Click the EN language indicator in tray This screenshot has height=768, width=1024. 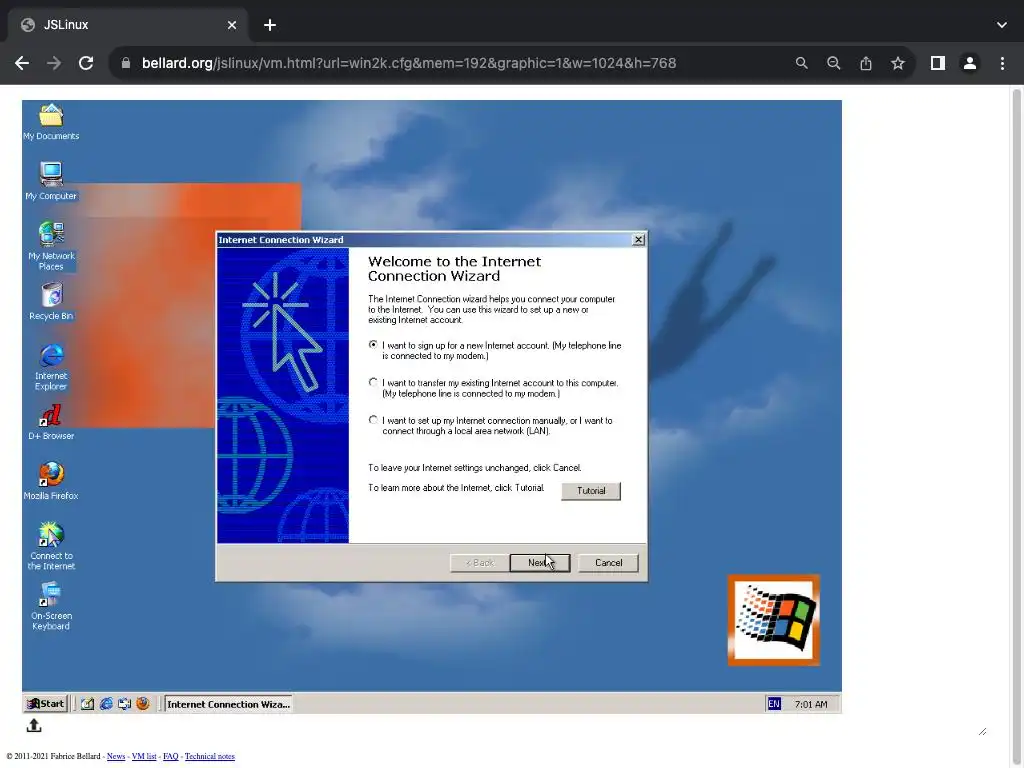click(774, 703)
